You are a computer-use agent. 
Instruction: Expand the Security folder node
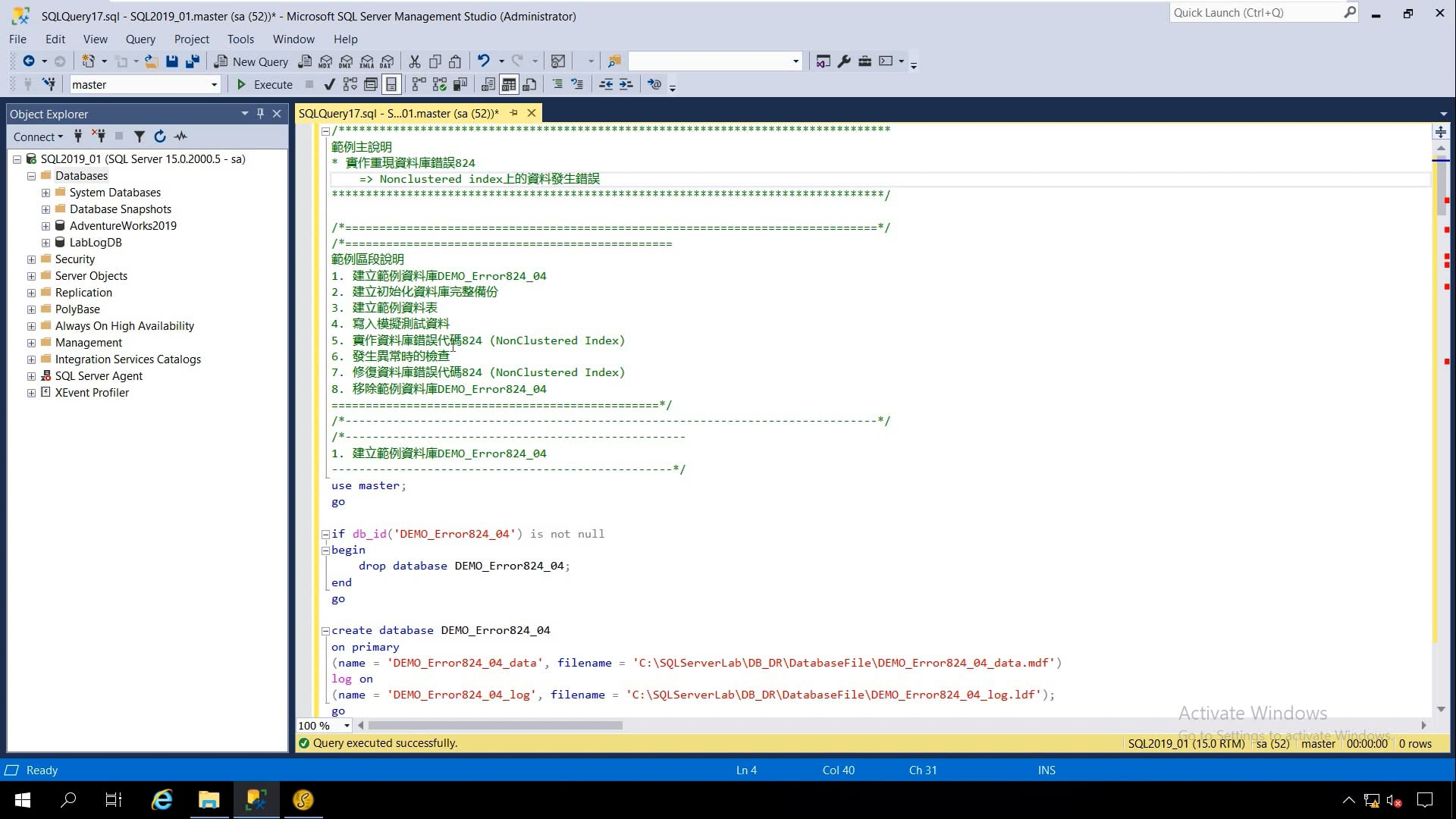(31, 259)
